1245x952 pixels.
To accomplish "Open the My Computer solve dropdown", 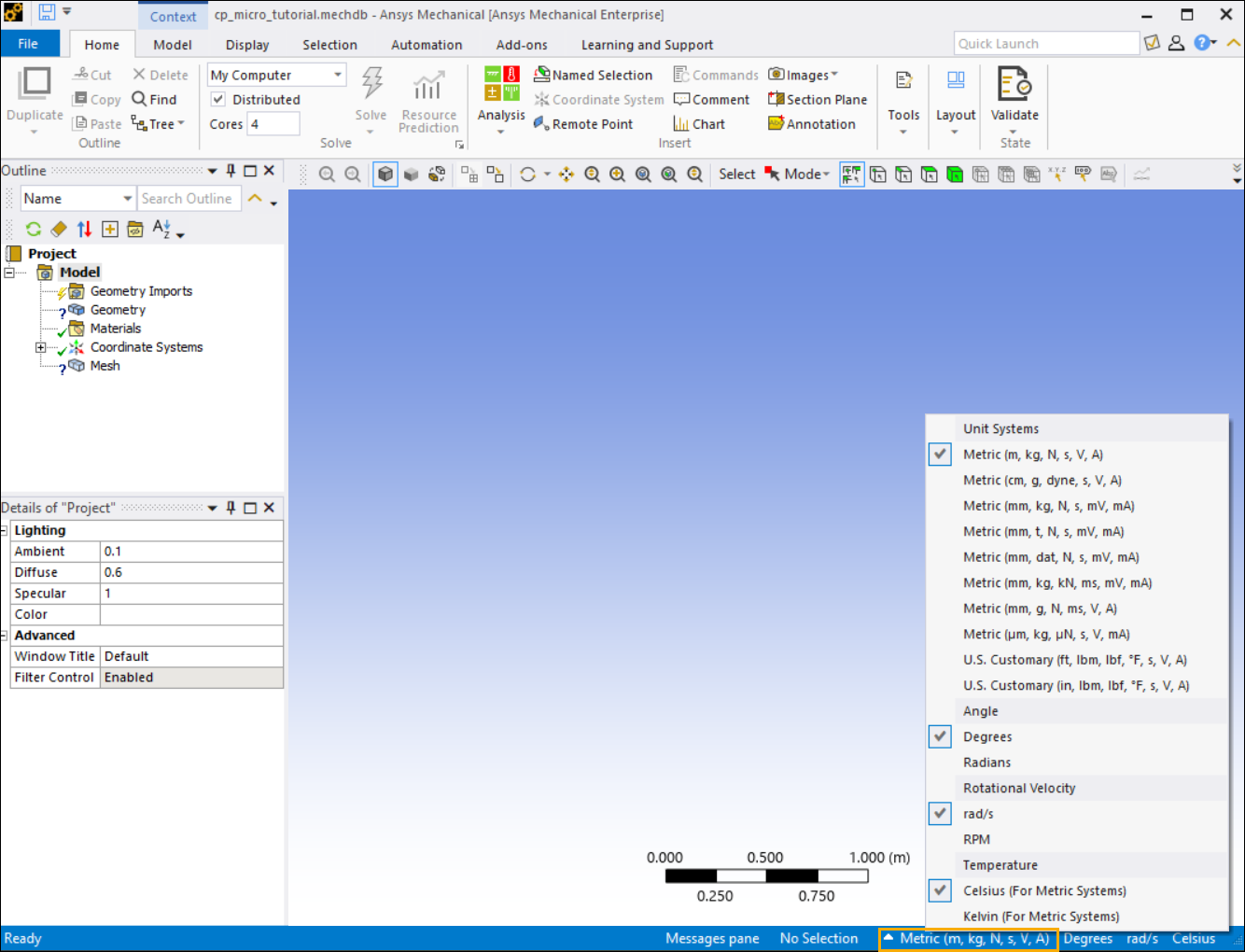I will (337, 75).
